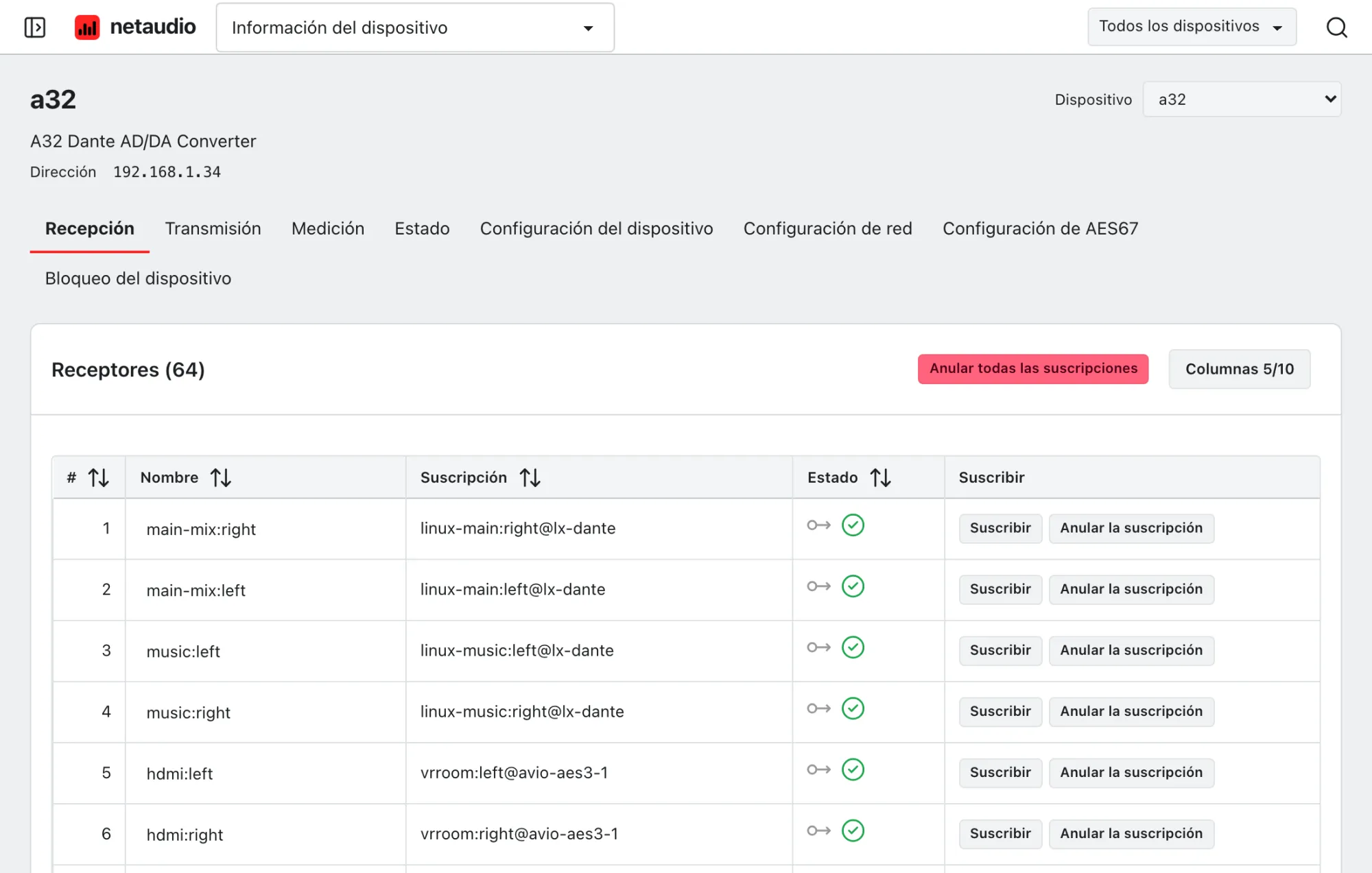Sort by the # column arrows
1372x873 pixels.
99,477
